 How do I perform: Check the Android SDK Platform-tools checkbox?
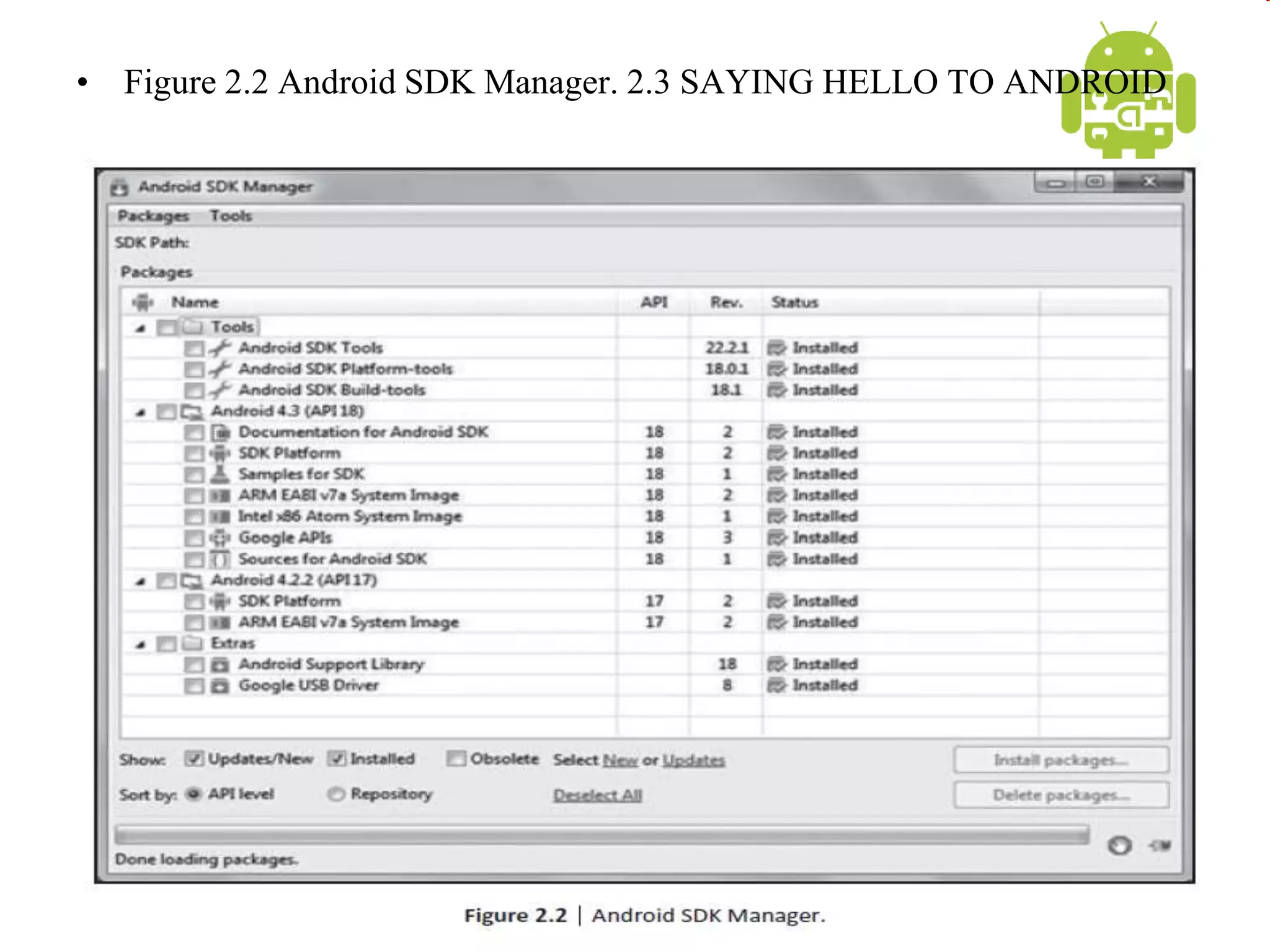click(193, 369)
